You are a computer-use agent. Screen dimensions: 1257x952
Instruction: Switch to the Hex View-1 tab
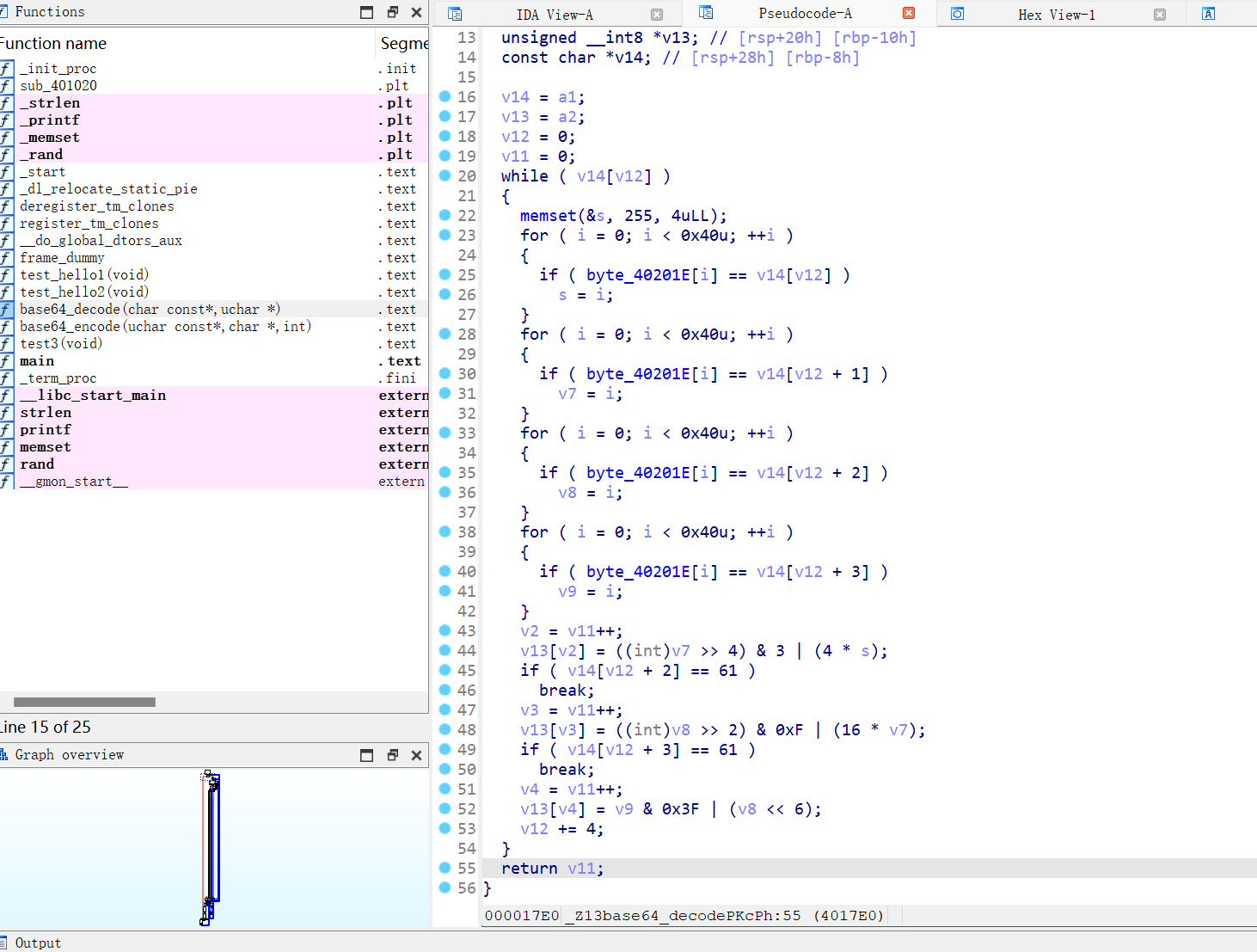pyautogui.click(x=1058, y=14)
